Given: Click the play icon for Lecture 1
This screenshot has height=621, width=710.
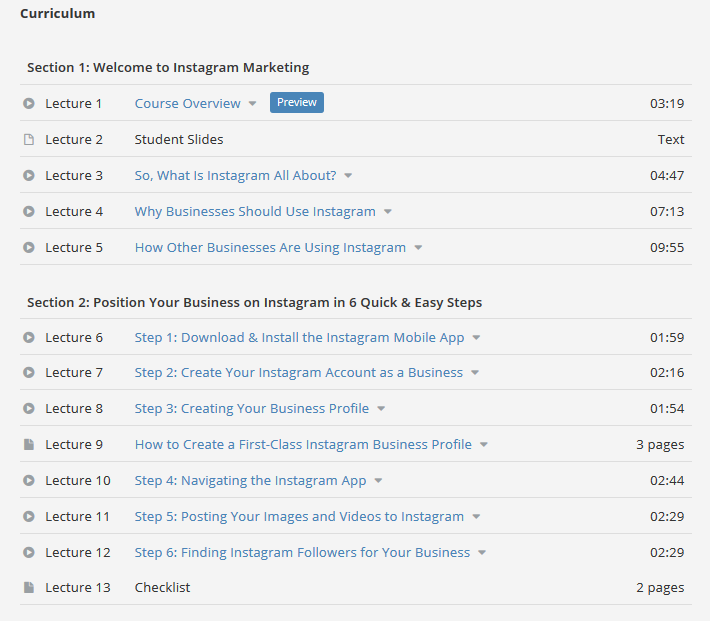Looking at the screenshot, I should pos(29,103).
